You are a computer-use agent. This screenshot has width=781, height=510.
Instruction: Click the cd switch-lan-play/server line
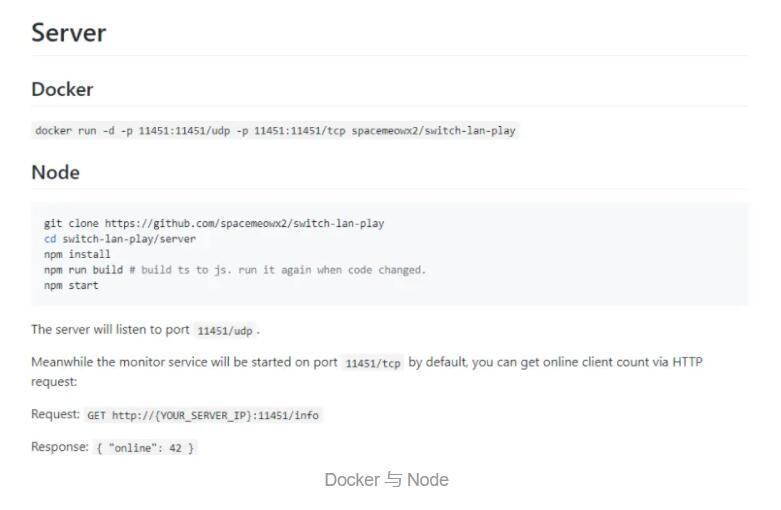[x=120, y=239]
